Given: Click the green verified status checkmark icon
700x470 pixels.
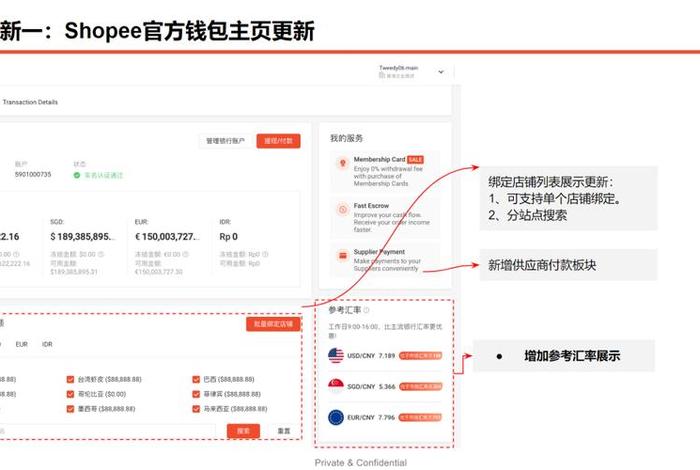Looking at the screenshot, I should tap(77, 175).
